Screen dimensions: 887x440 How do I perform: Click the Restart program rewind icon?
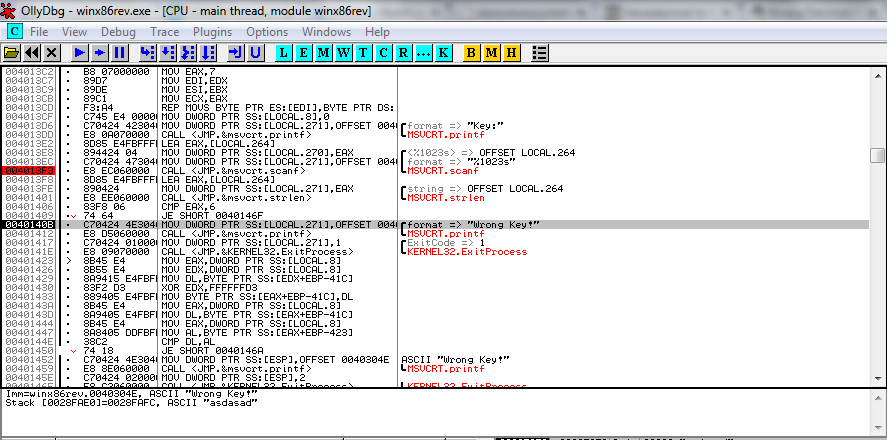click(32, 53)
